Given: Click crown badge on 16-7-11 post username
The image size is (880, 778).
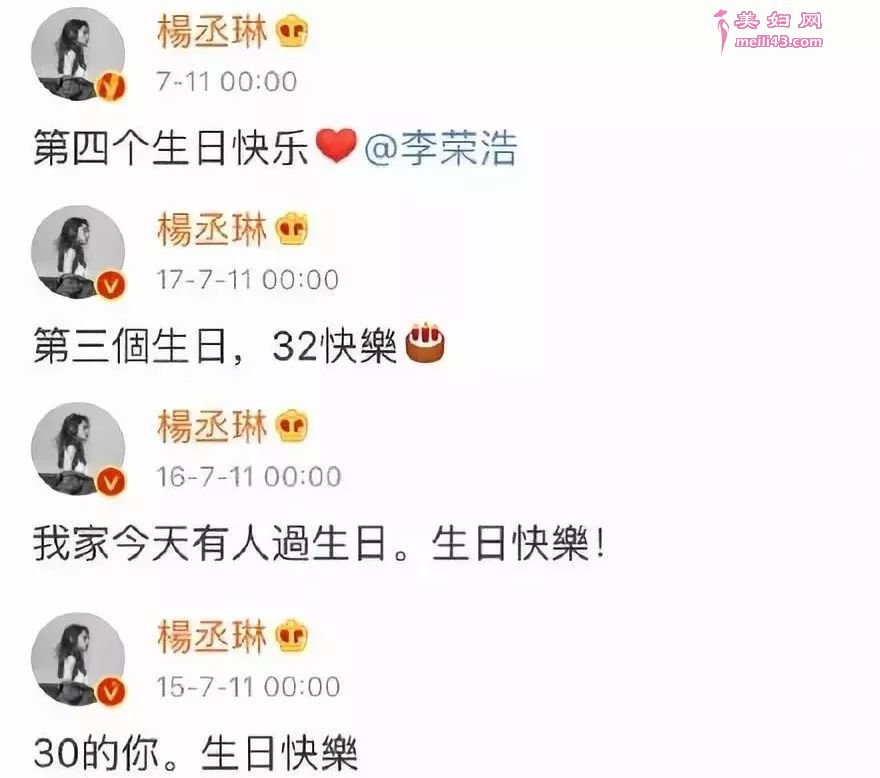Looking at the screenshot, I should [292, 425].
